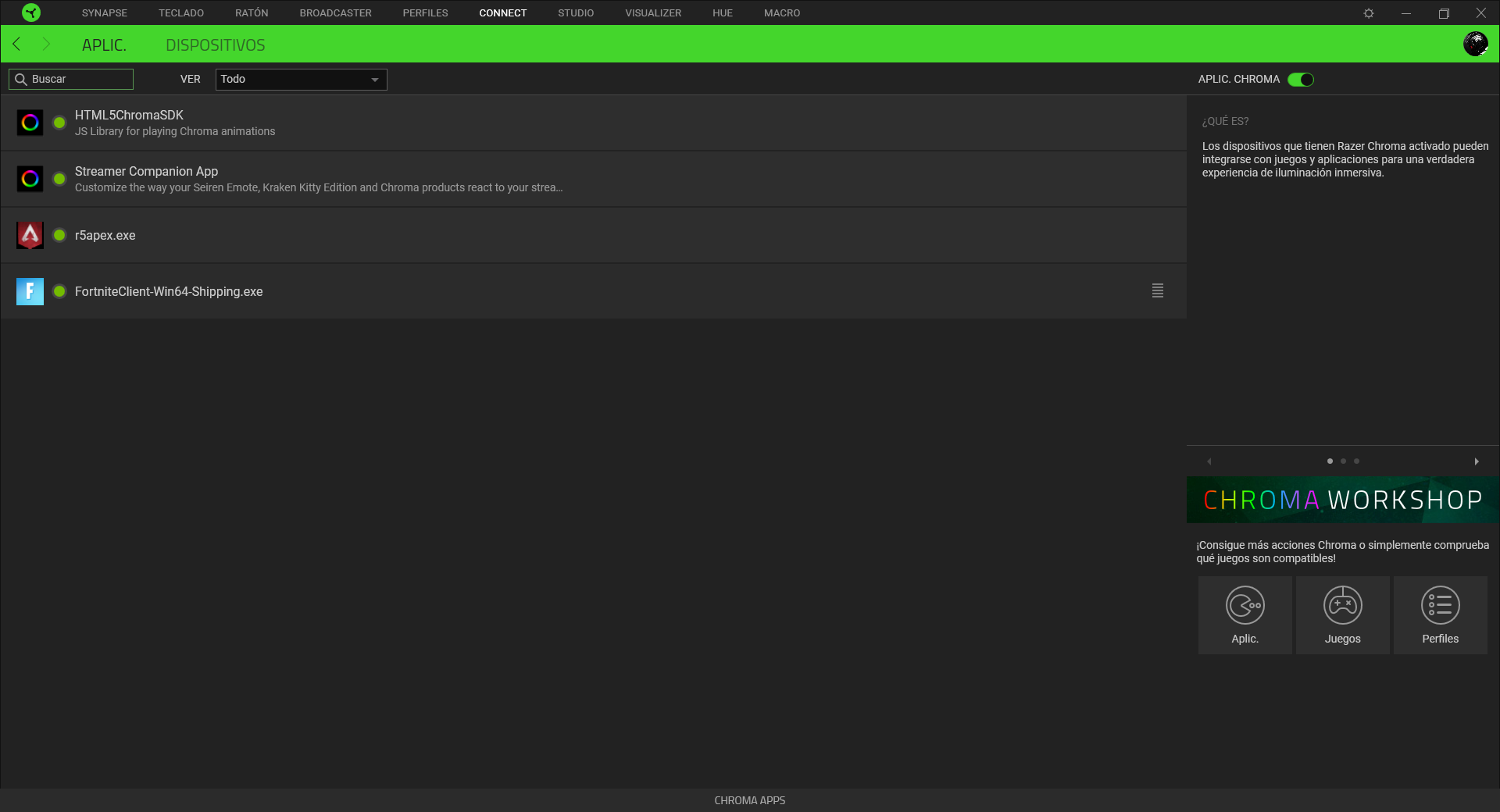Image resolution: width=1500 pixels, height=812 pixels.
Task: Toggle r5apex.exe green status dot
Action: (59, 235)
